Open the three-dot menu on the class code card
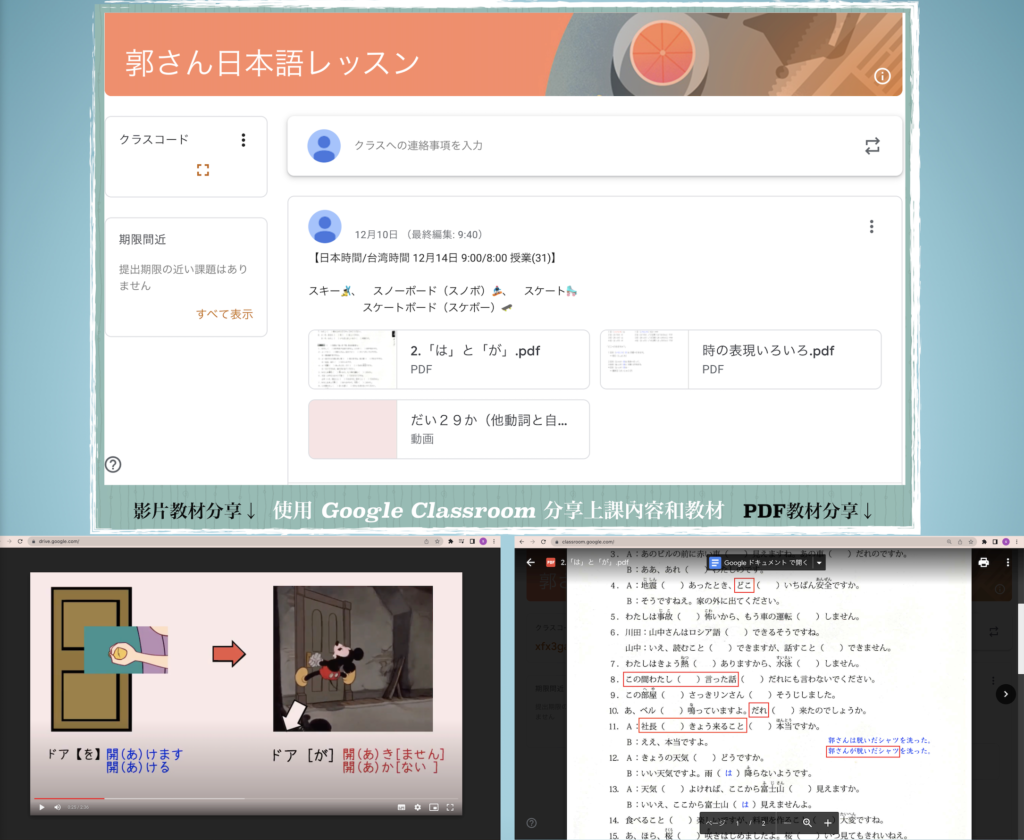This screenshot has width=1024, height=840. (243, 140)
